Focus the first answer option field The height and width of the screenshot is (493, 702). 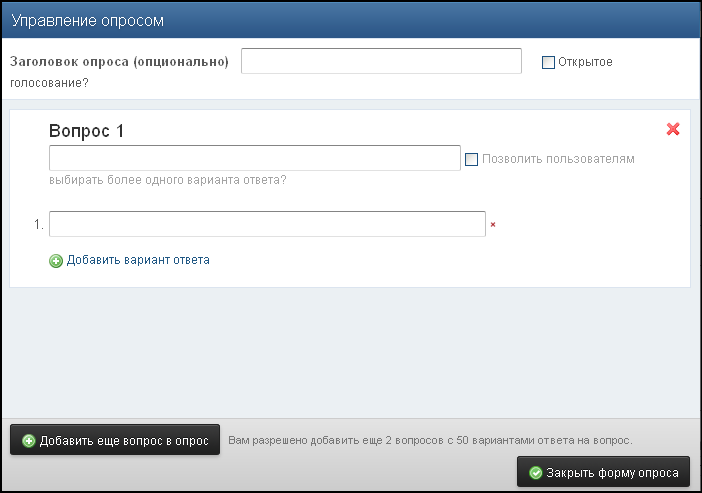267,224
